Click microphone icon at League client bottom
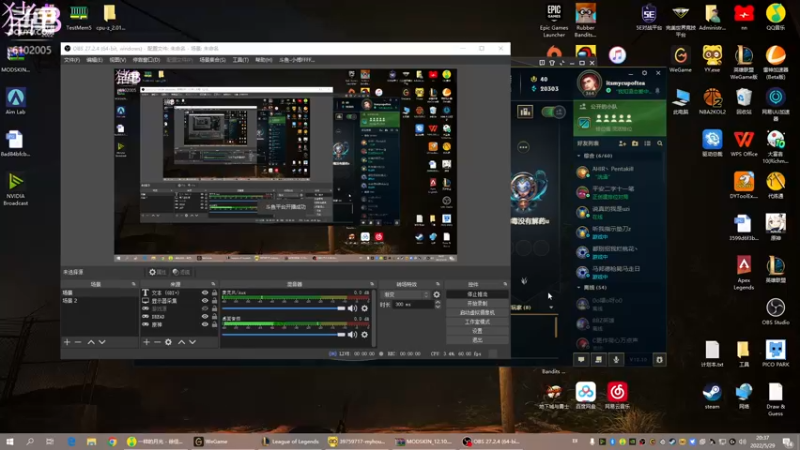Image resolution: width=800 pixels, height=450 pixels. click(616, 360)
